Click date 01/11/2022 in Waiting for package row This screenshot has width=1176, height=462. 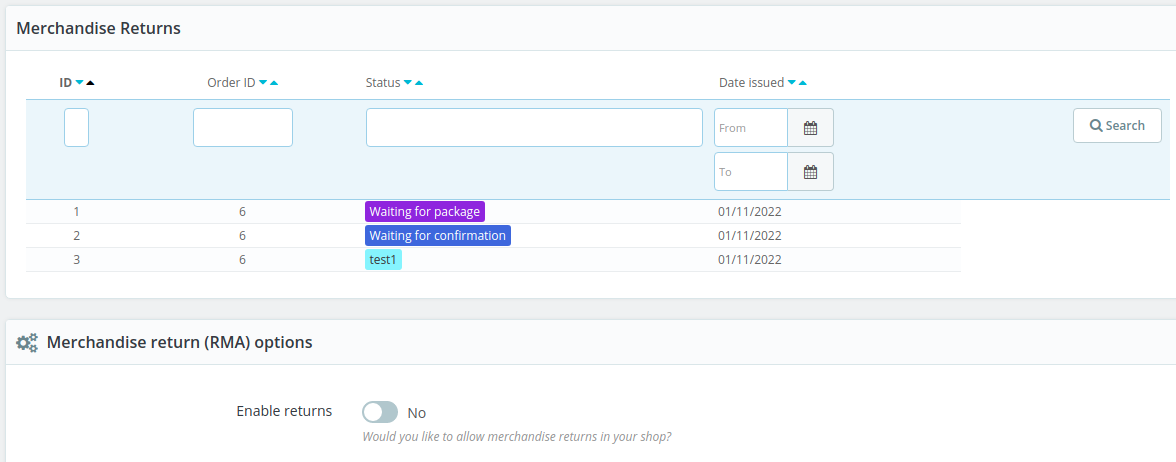(749, 212)
